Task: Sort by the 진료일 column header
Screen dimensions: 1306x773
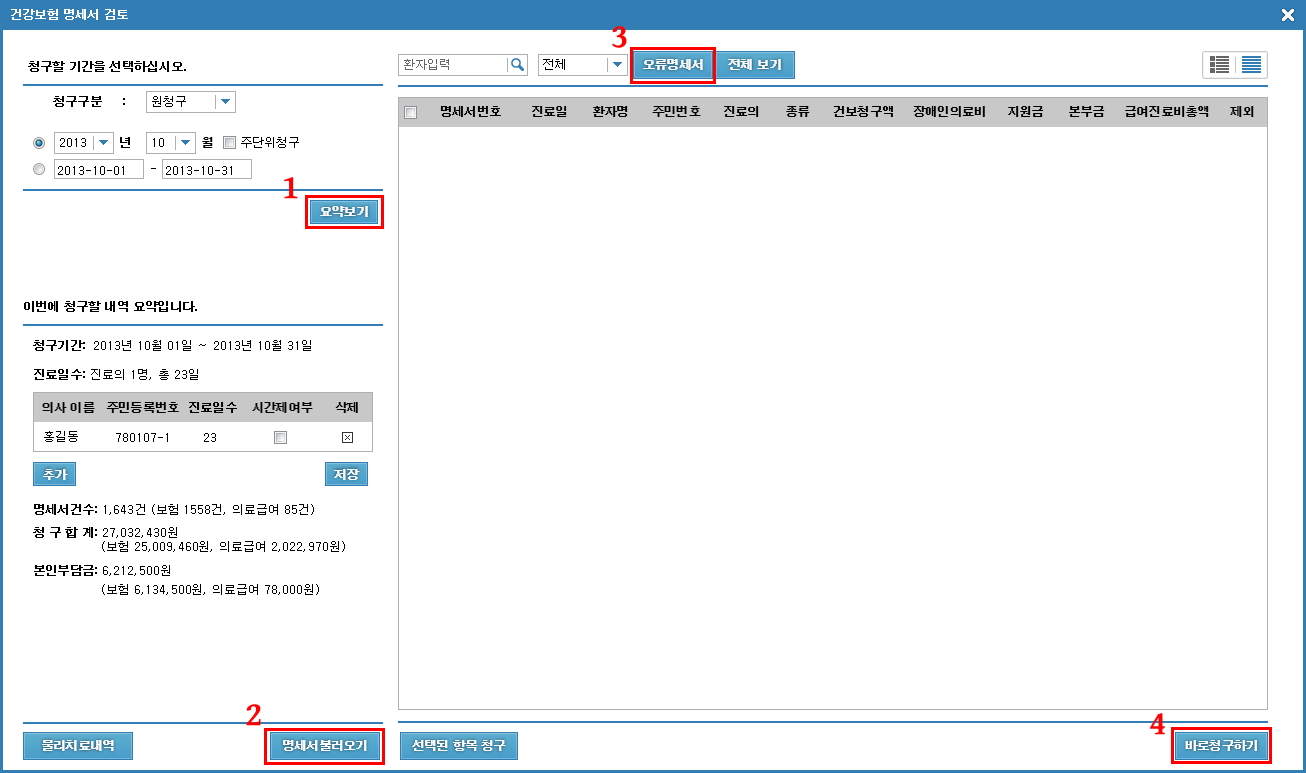Action: click(549, 112)
